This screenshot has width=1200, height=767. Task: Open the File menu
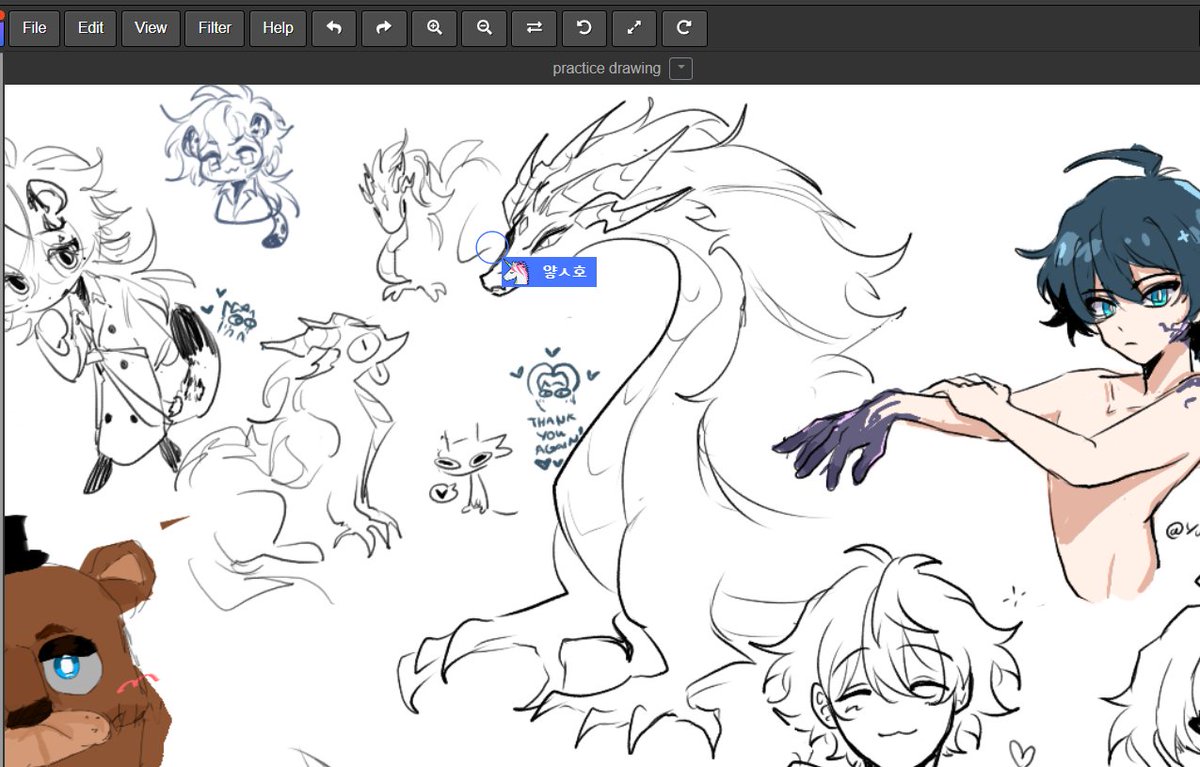(x=34, y=28)
